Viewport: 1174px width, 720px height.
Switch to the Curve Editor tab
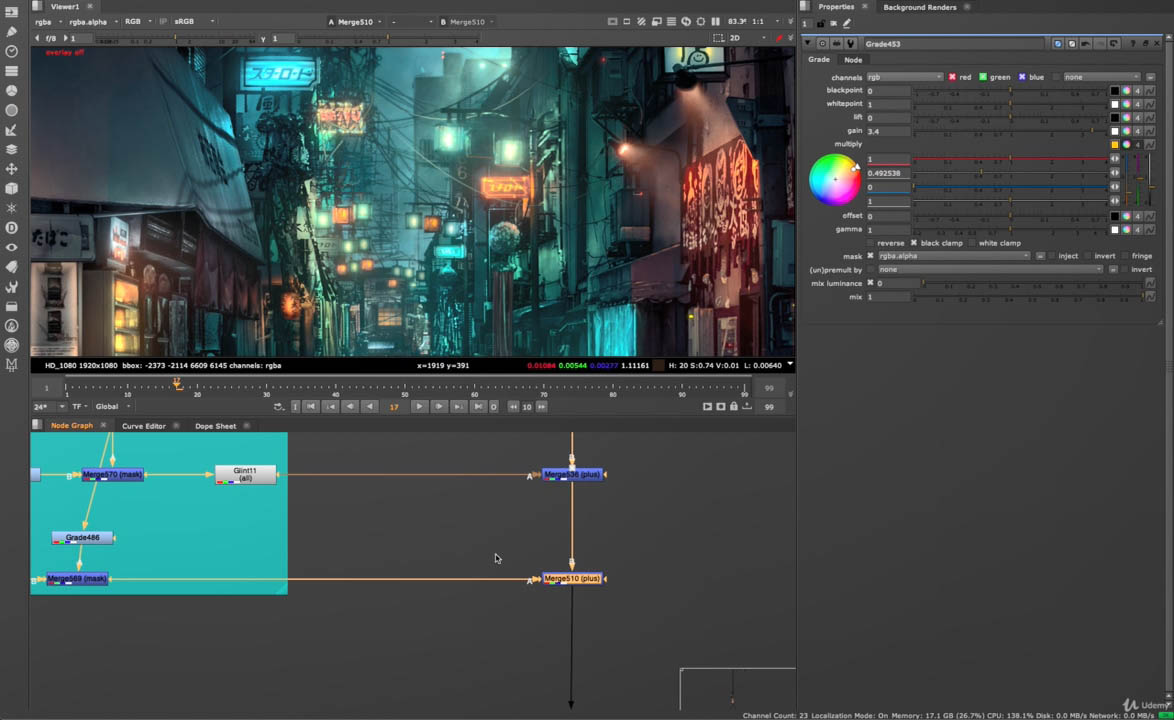pos(144,426)
